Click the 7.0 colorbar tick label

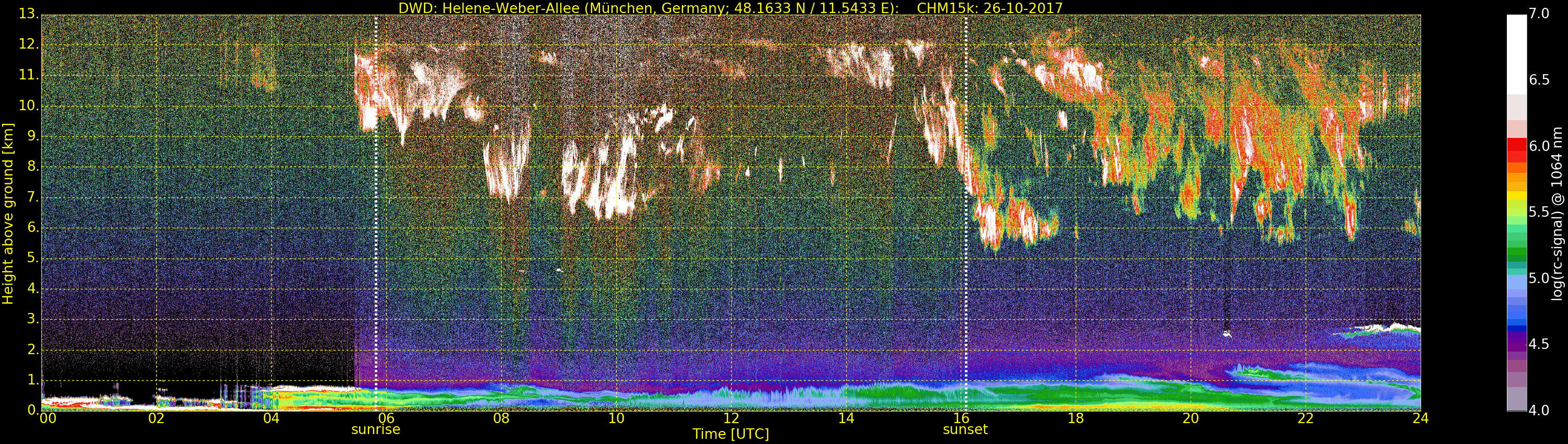pyautogui.click(x=1539, y=14)
